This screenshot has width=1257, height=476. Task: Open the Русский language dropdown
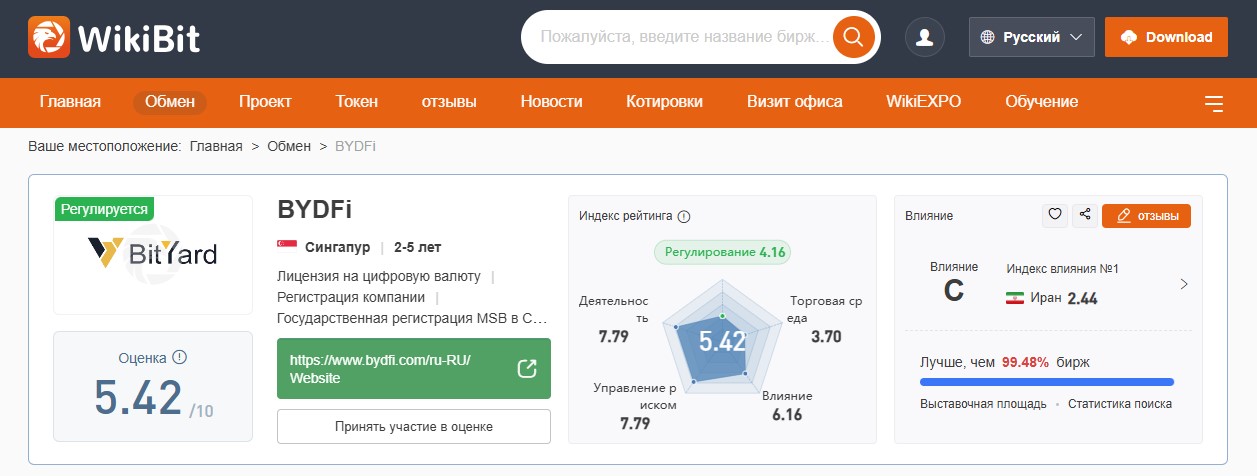click(x=1032, y=37)
